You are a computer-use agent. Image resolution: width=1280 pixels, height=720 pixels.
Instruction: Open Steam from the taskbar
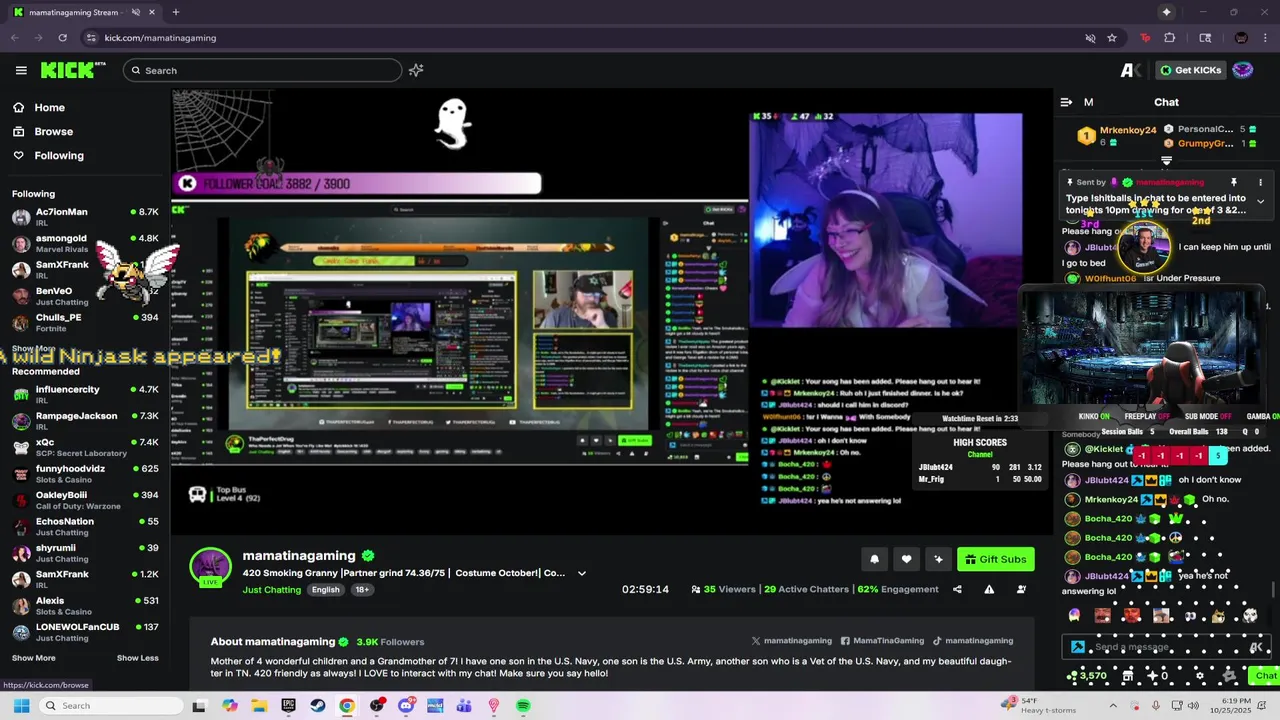(318, 706)
